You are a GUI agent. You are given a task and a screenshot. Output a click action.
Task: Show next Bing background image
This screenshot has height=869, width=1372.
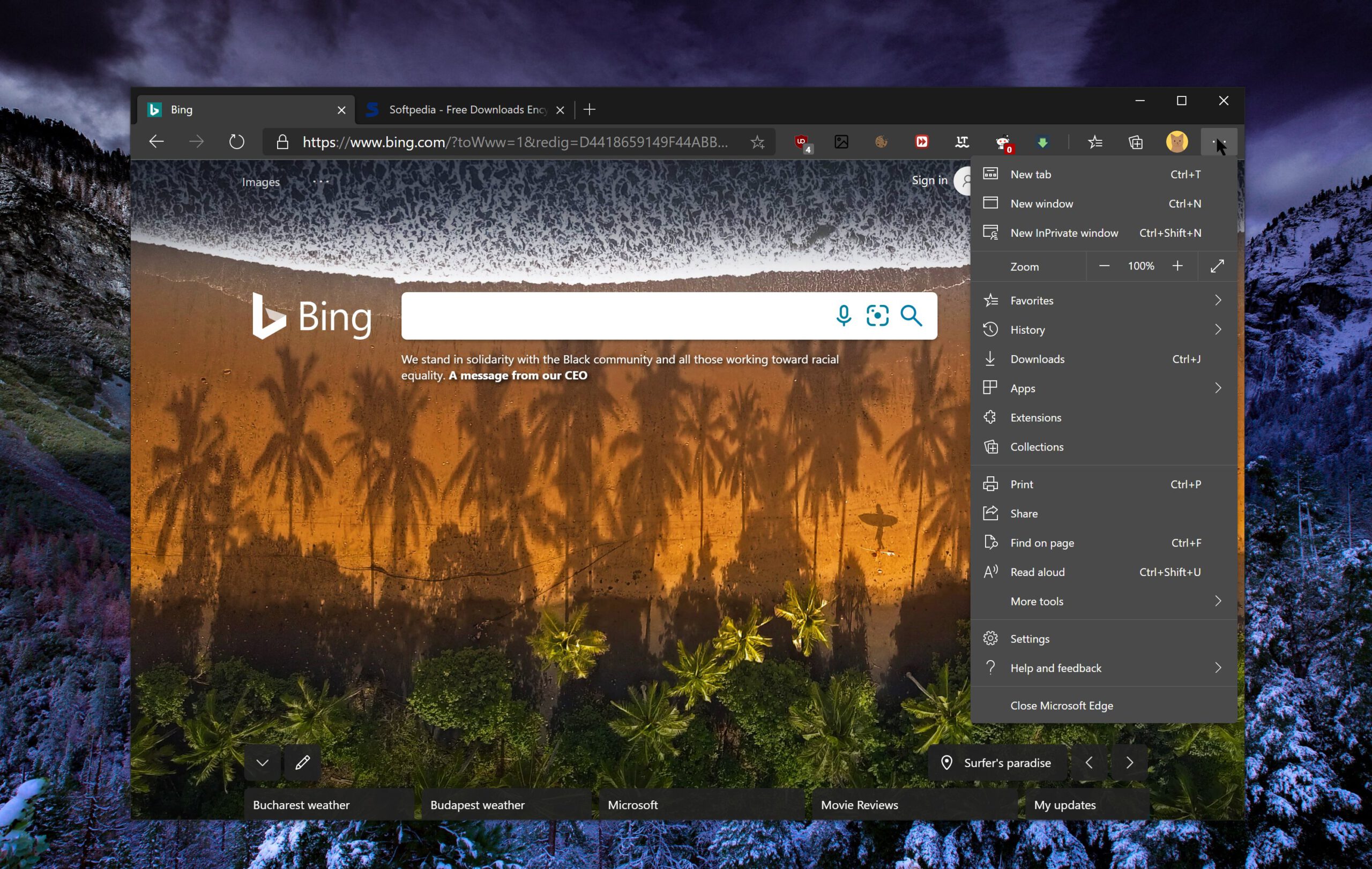coord(1129,762)
